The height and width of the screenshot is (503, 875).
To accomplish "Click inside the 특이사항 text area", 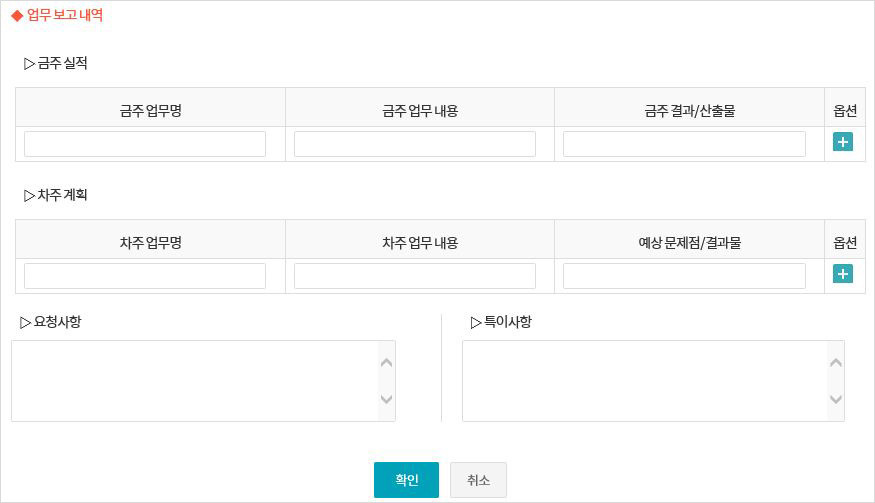I will click(645, 381).
